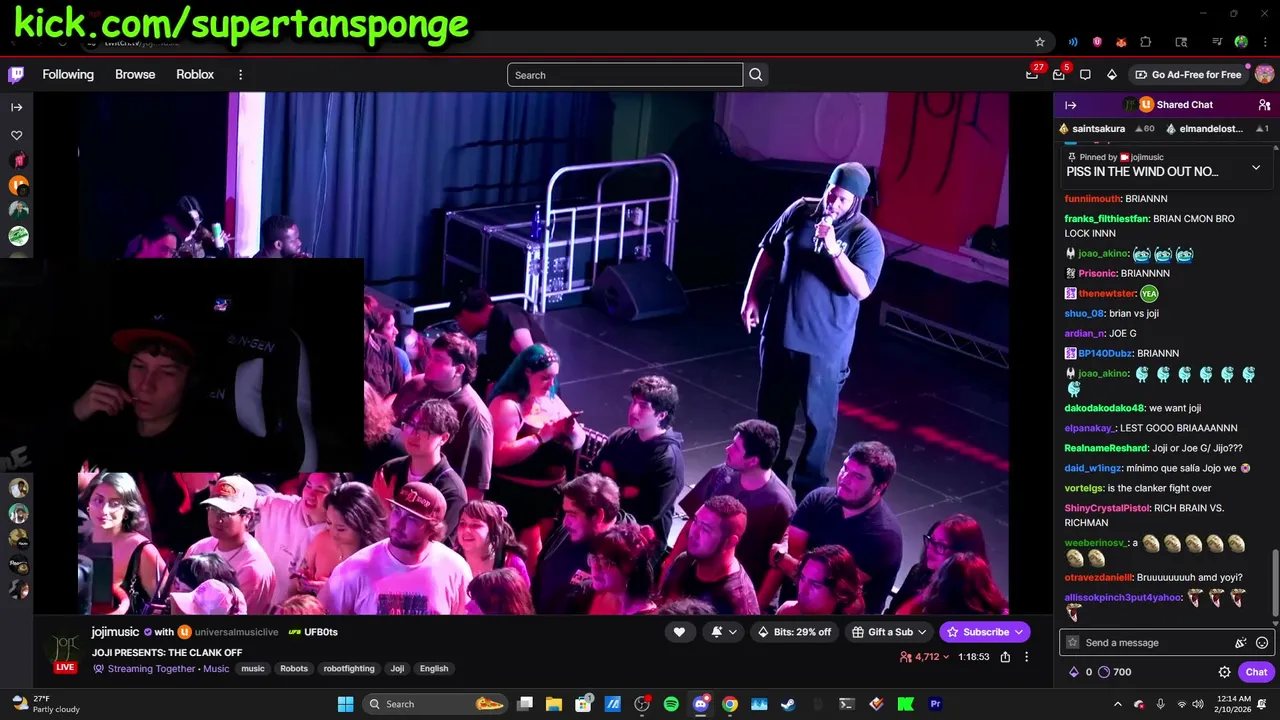
Task: Click the purple Chat send button
Action: pos(1256,672)
